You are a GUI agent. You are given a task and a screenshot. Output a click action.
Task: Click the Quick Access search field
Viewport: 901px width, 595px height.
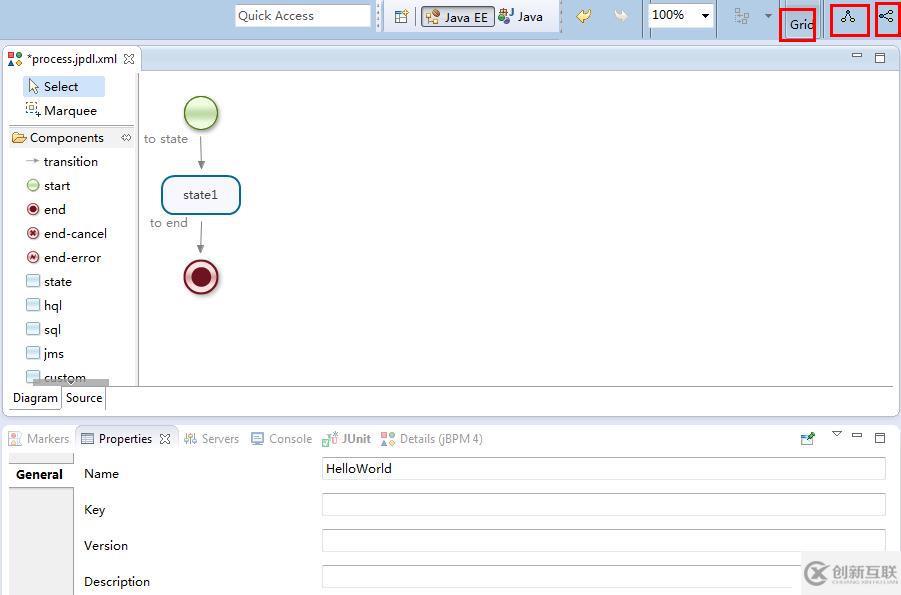pos(303,16)
